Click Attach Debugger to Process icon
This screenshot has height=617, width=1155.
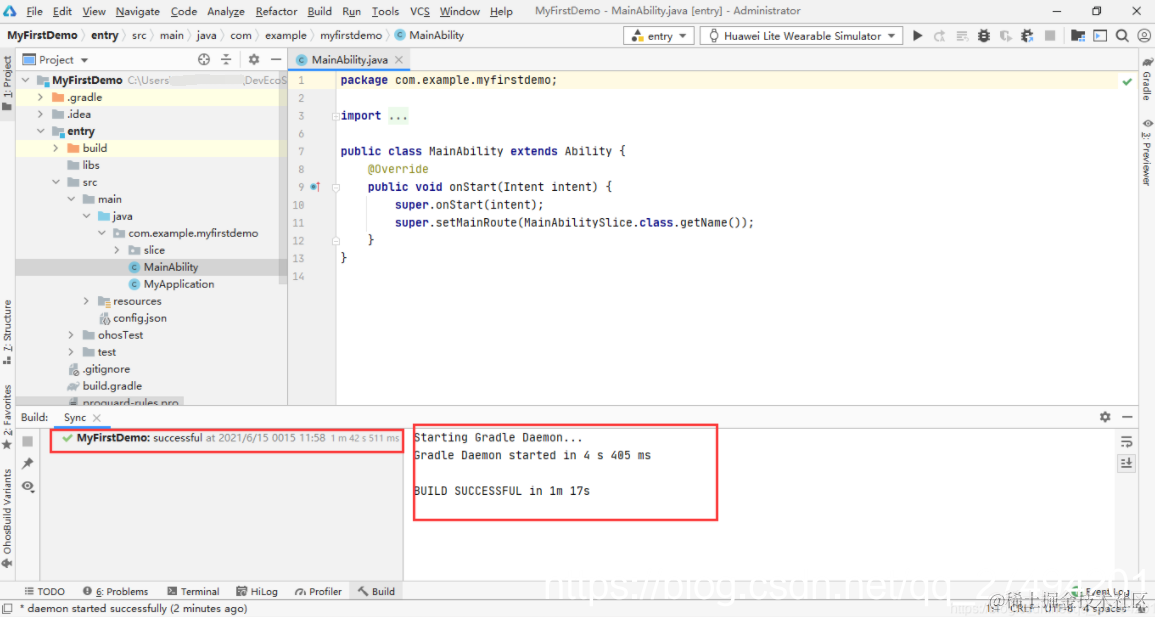pyautogui.click(x=1028, y=35)
